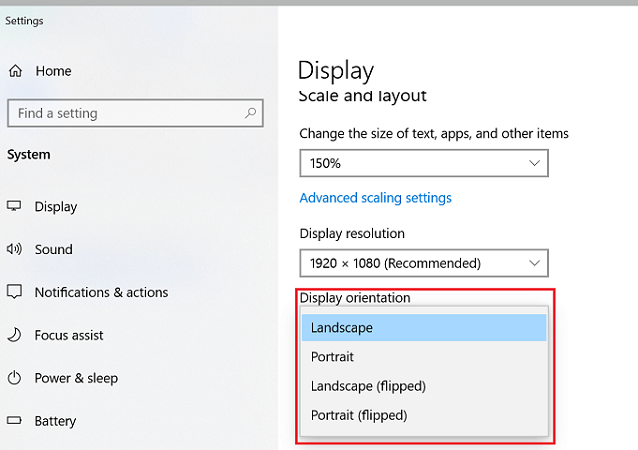638x450 pixels.
Task: Go to Home via its text label
Action: 53,71
